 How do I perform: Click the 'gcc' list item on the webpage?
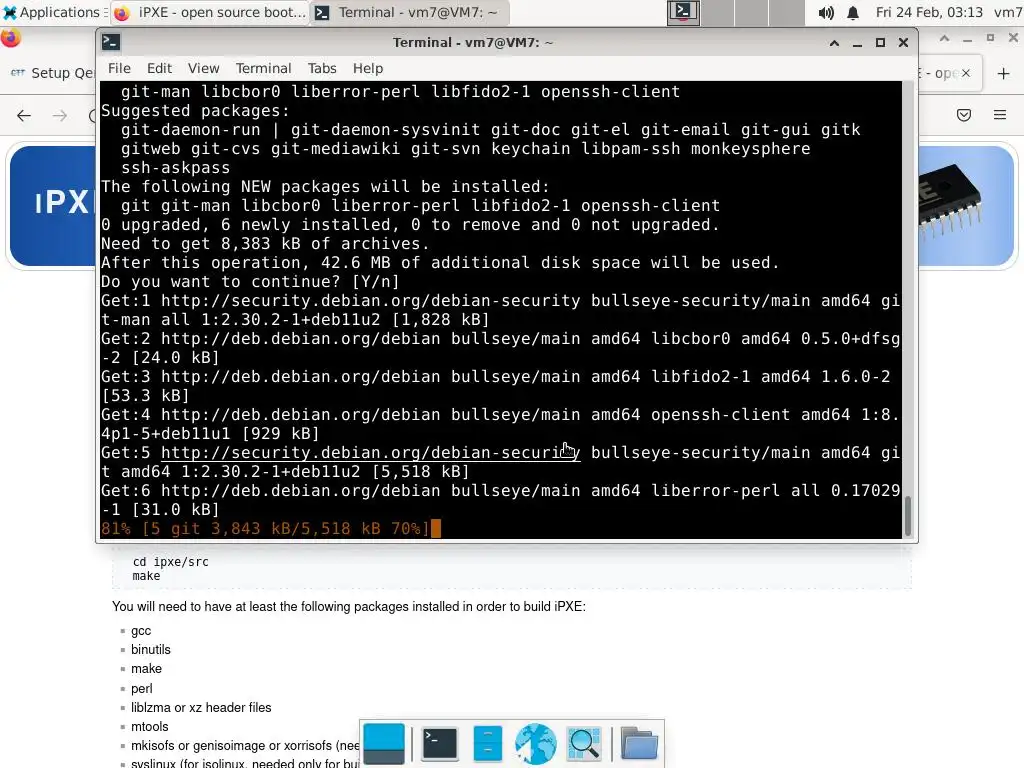pos(141,631)
